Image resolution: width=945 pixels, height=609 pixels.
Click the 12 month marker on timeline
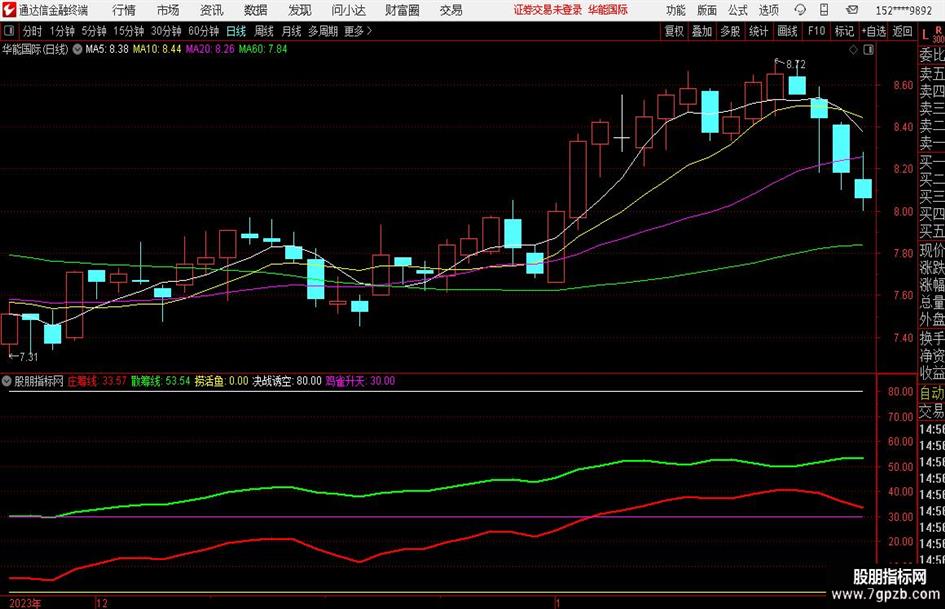(102, 603)
